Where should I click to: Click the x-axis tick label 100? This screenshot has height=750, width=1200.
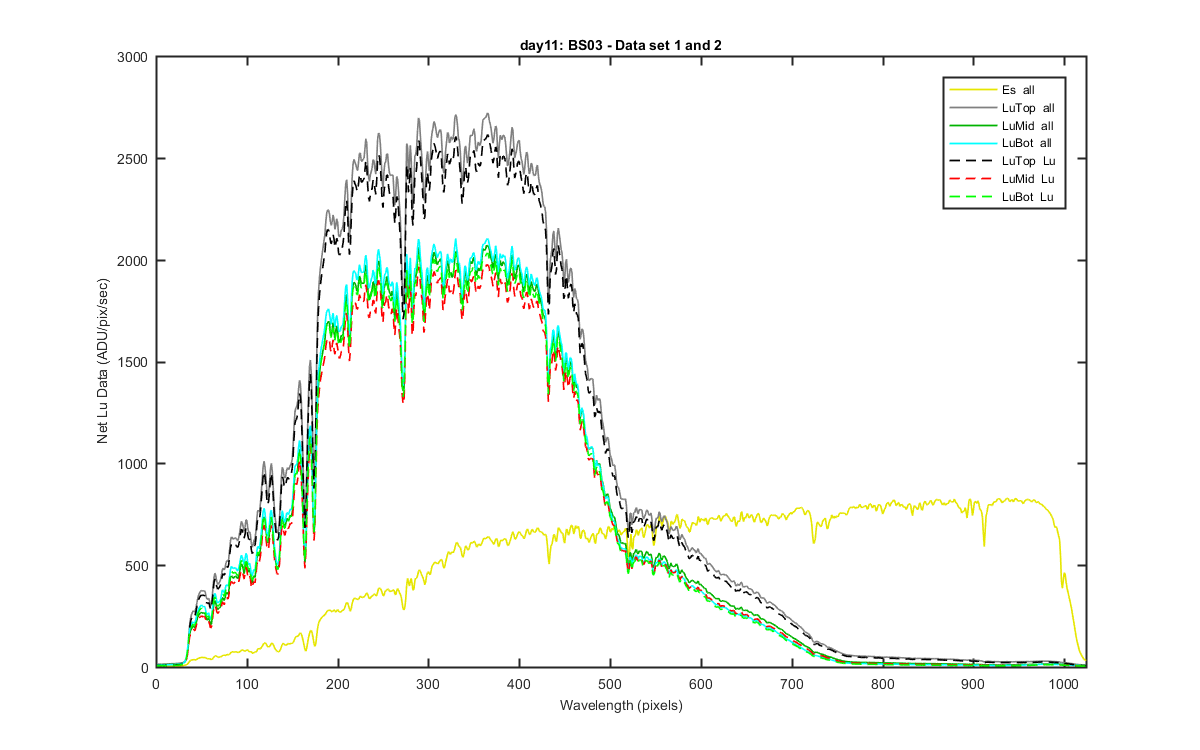point(247,684)
